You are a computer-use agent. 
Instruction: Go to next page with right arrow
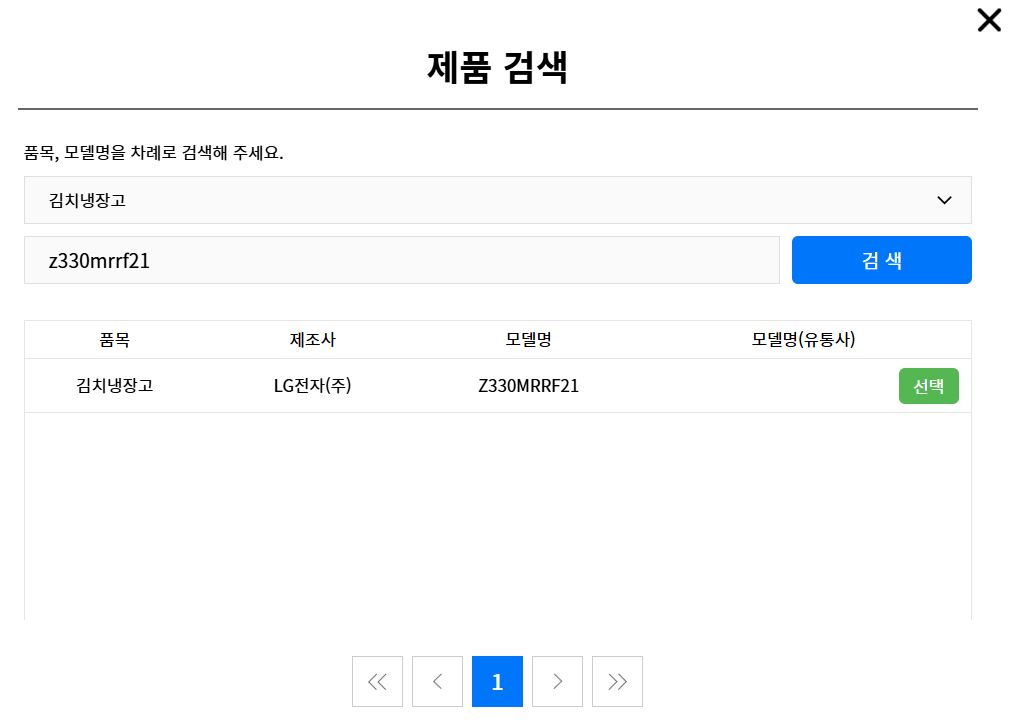(557, 682)
